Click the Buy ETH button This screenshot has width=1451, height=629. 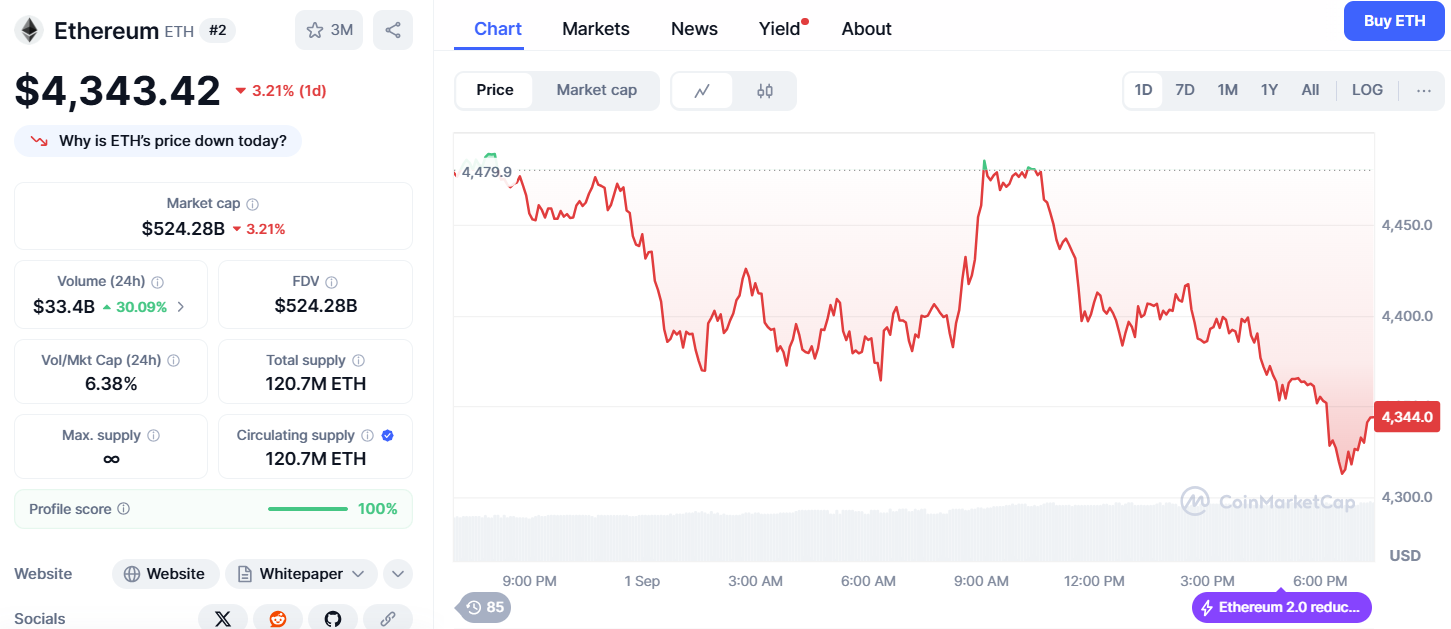point(1393,20)
